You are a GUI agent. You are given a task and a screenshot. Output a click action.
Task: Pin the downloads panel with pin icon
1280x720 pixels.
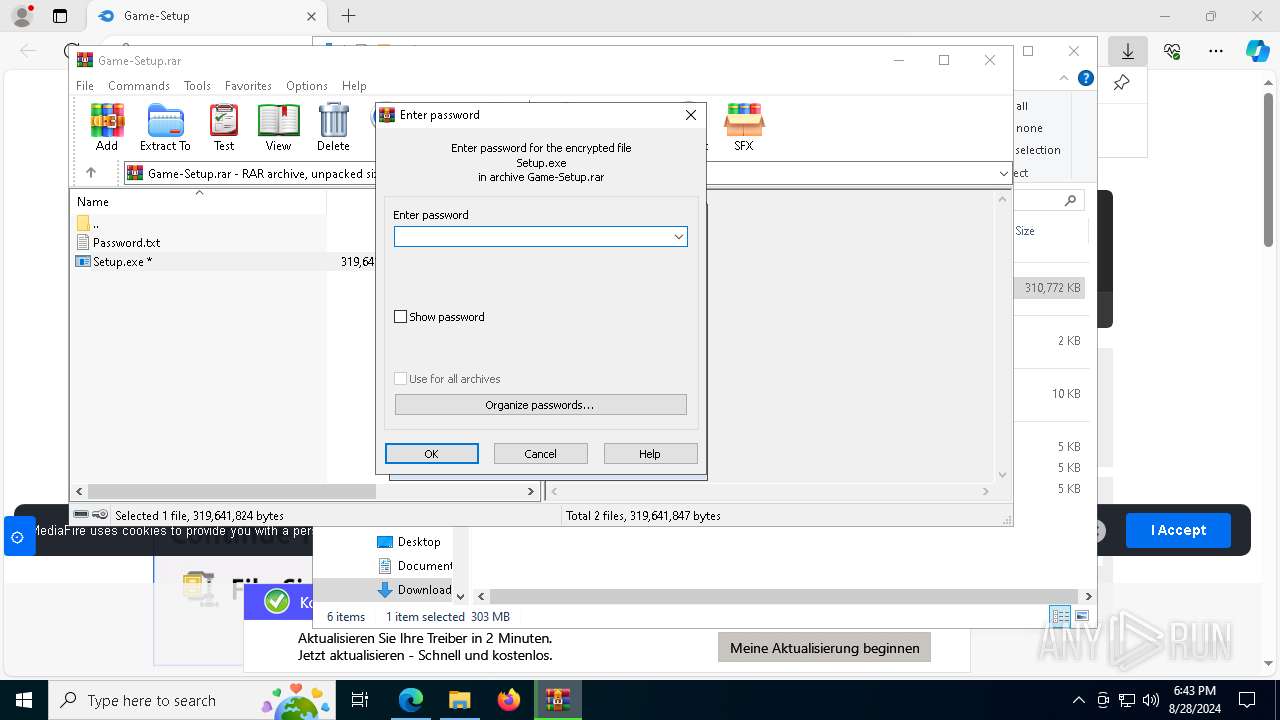pos(1122,83)
